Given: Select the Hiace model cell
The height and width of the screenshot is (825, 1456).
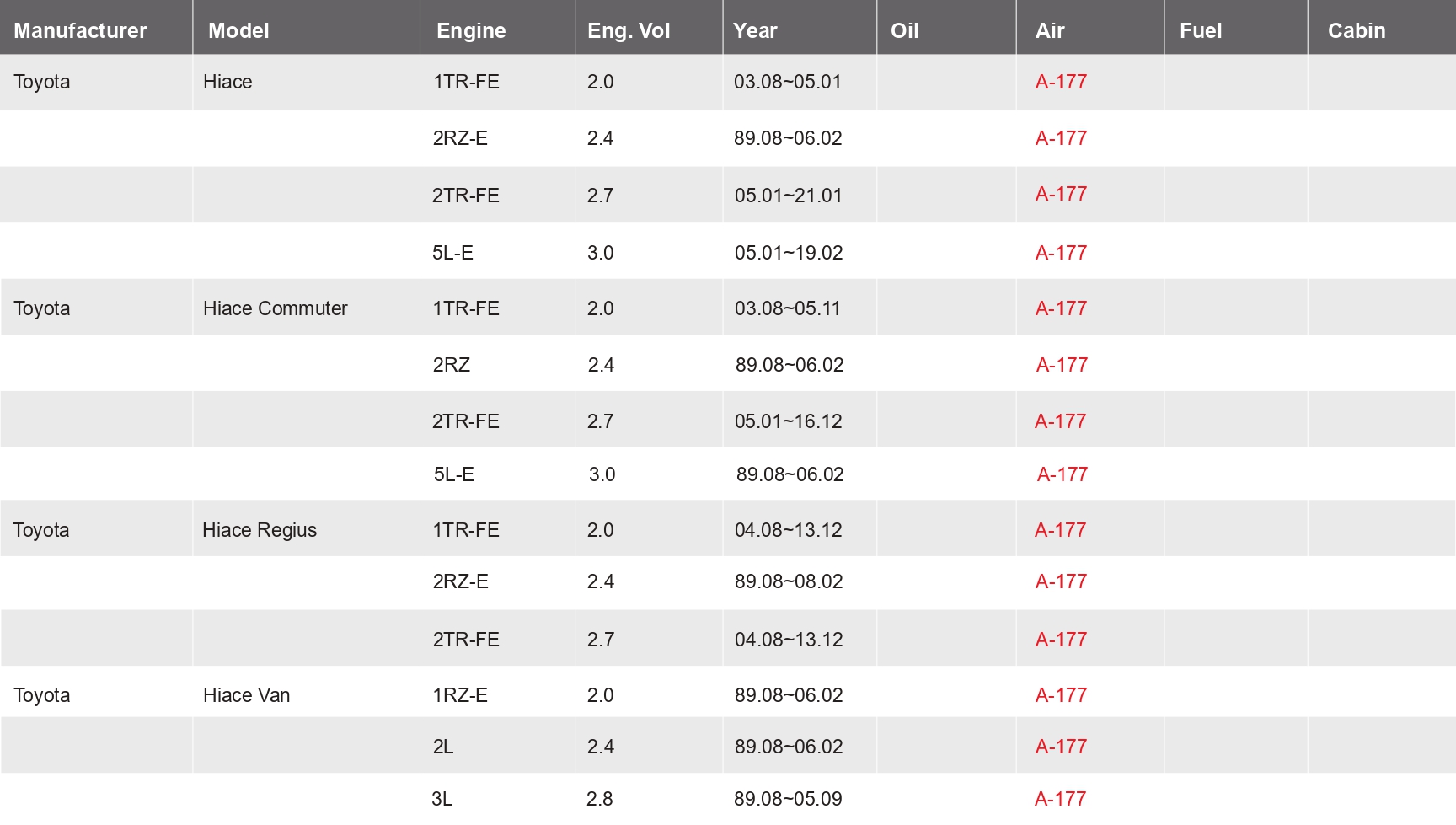Looking at the screenshot, I should point(227,82).
